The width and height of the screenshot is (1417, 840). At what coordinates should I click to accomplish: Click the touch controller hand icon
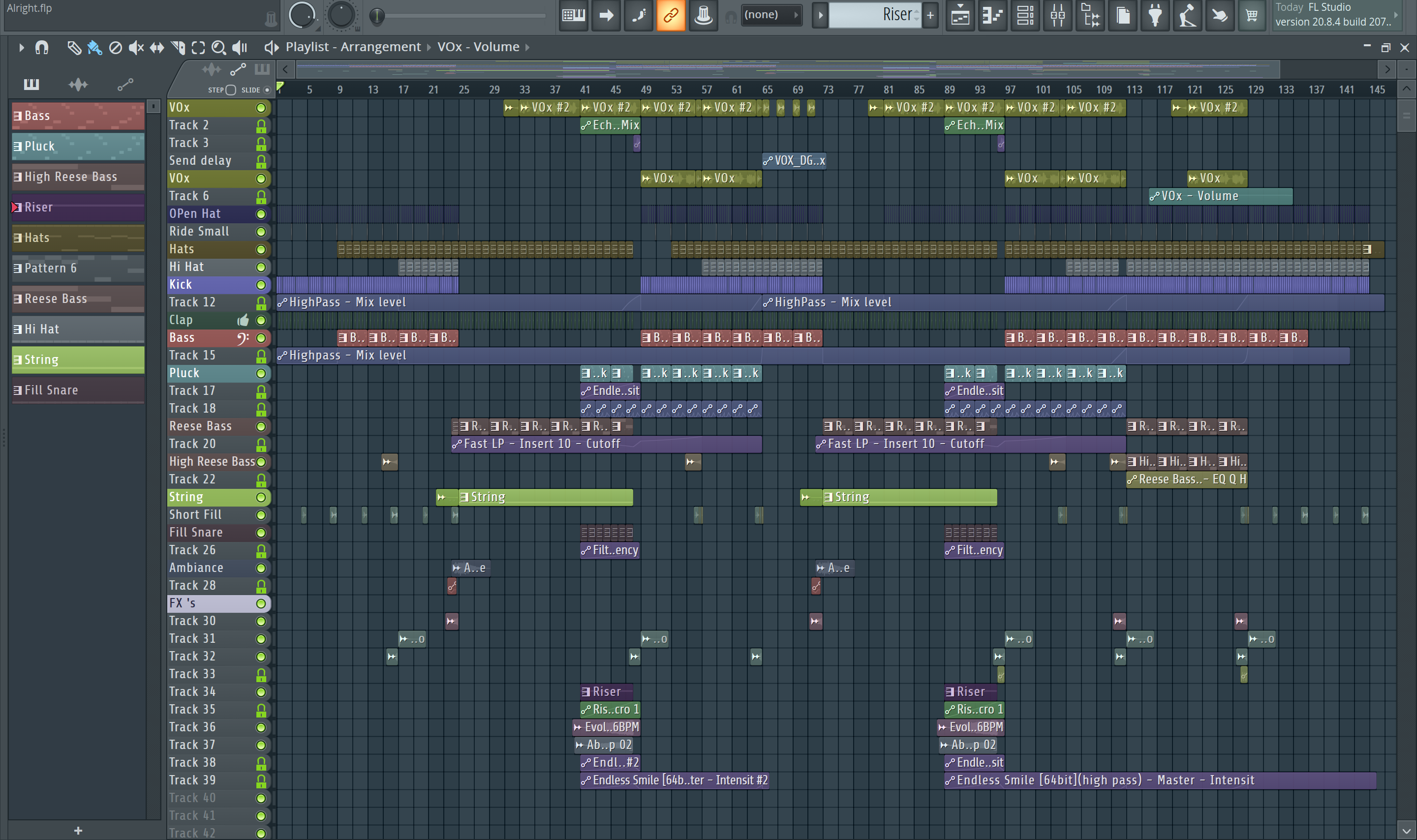pos(1220,15)
